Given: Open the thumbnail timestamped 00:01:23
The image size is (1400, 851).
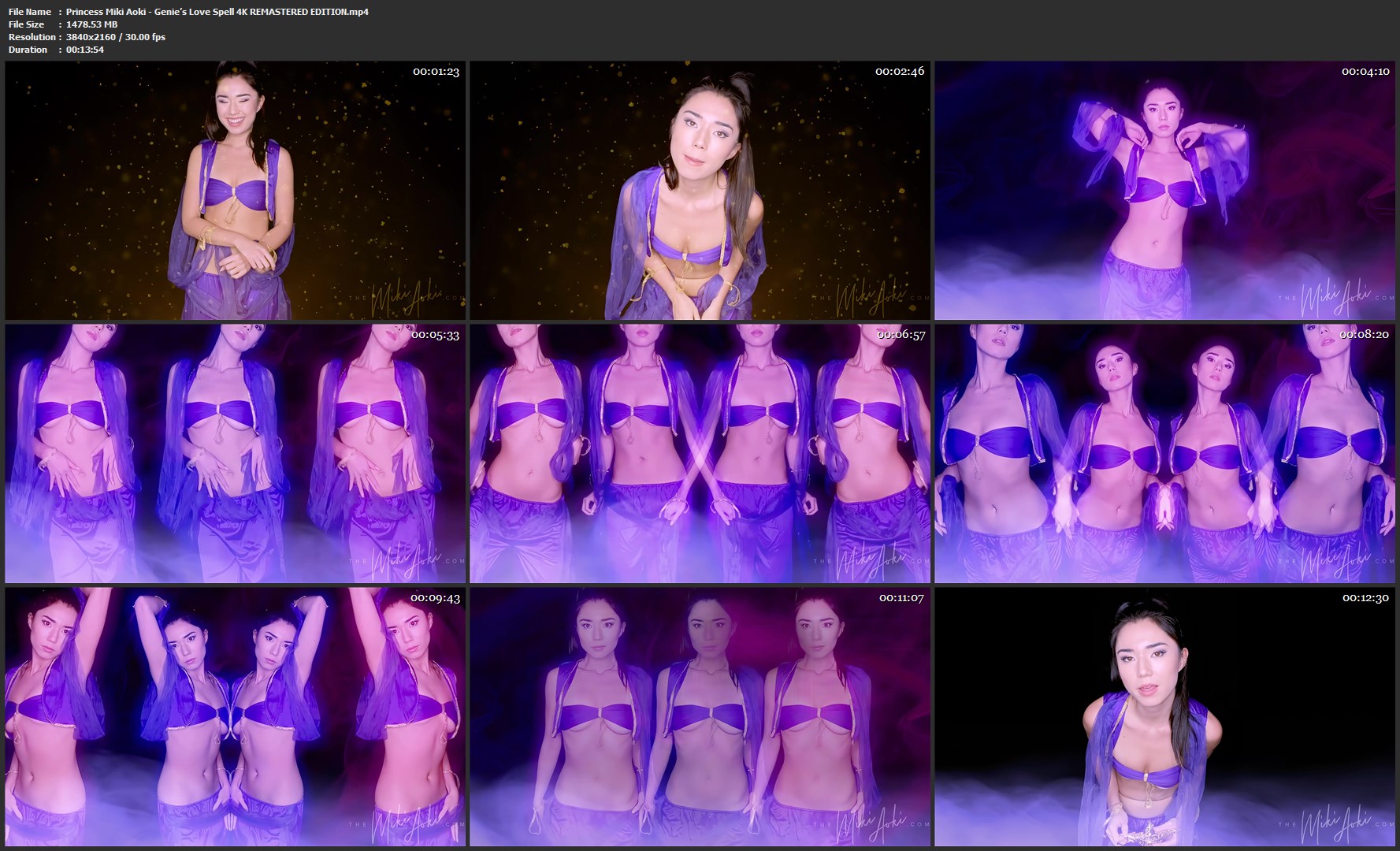Looking at the screenshot, I should click(x=235, y=190).
